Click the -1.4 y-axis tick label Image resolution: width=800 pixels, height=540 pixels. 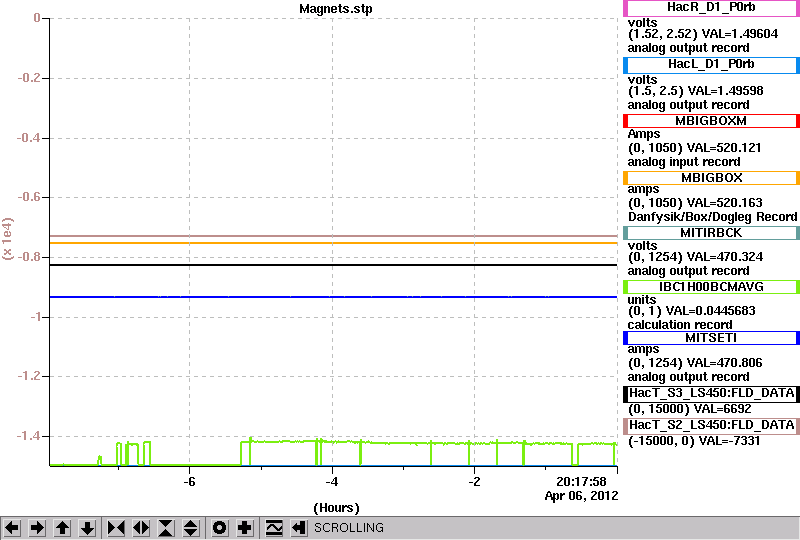29,436
